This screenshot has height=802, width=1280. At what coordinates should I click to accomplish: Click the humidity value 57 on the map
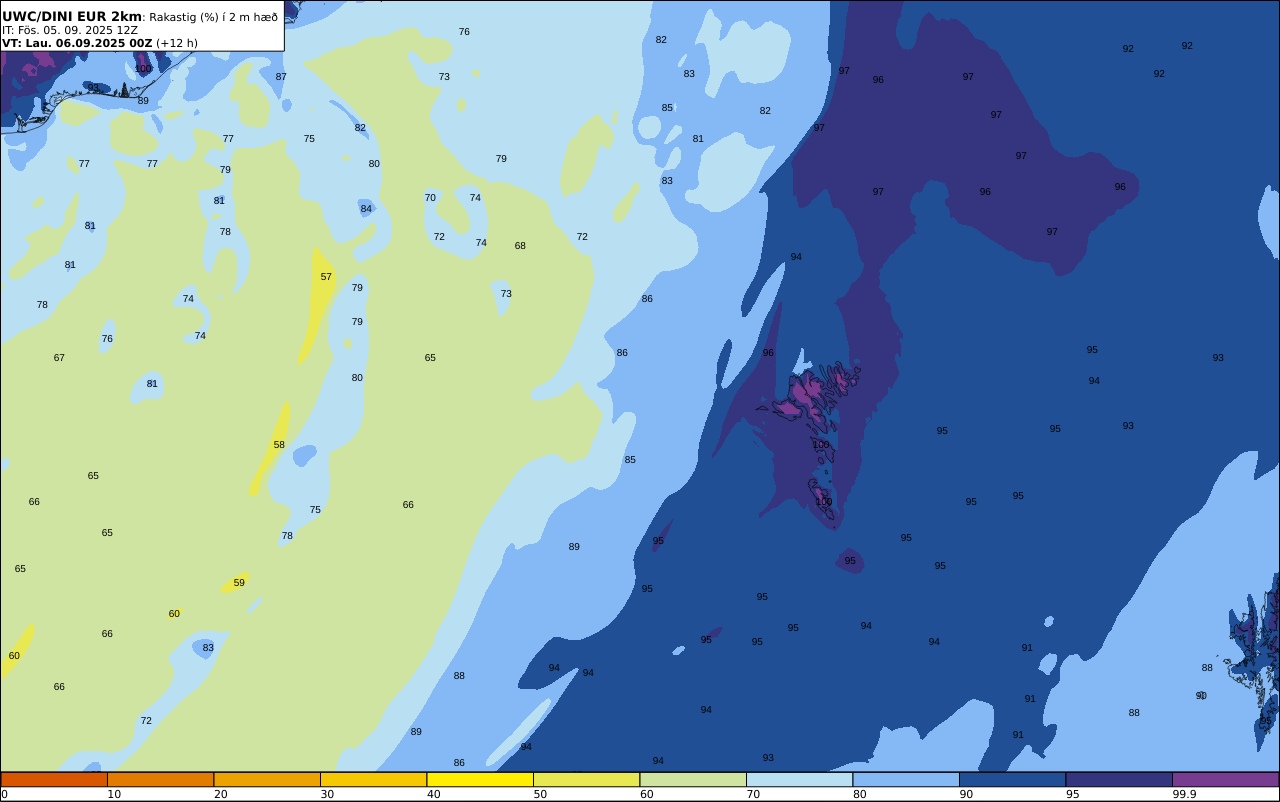click(326, 277)
